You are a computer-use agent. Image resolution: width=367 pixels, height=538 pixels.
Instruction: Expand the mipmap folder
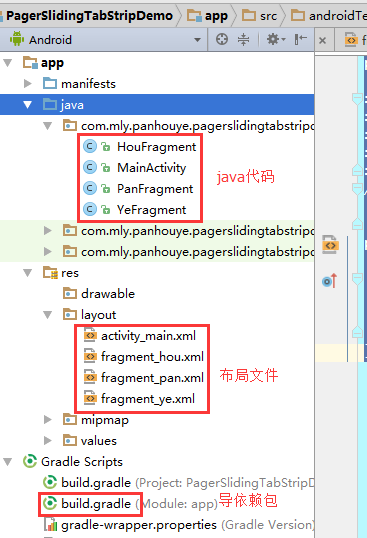[x=48, y=419]
